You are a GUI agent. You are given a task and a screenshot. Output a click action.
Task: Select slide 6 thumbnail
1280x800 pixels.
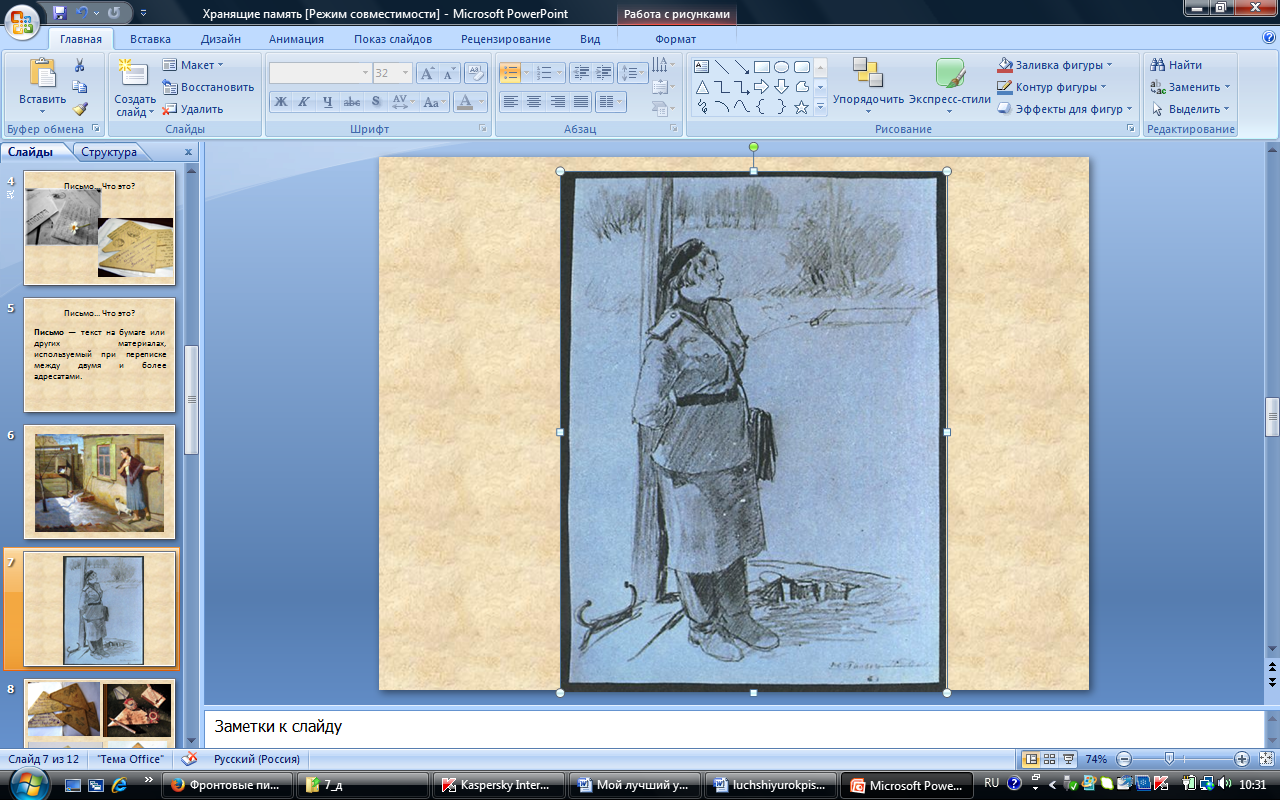click(99, 482)
